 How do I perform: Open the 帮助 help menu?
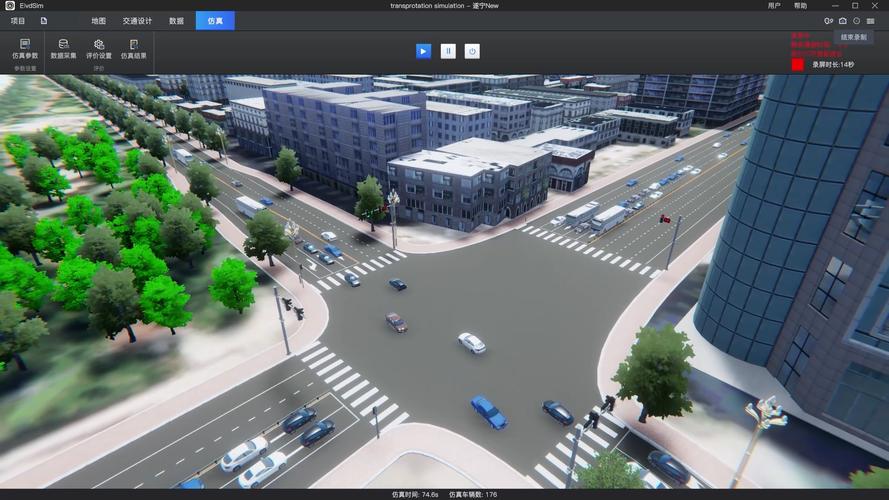801,6
